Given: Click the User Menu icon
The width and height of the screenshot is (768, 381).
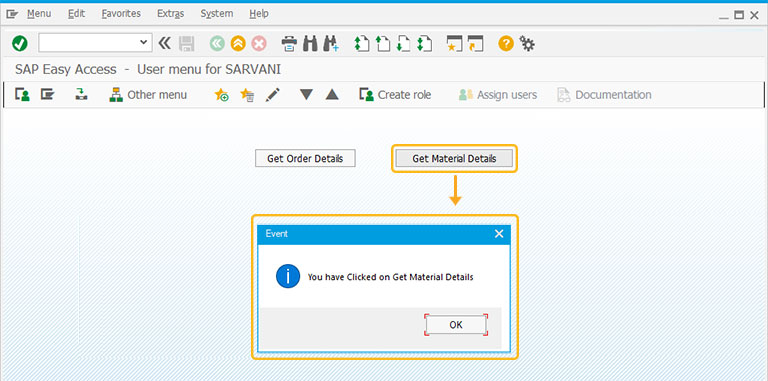Looking at the screenshot, I should click(x=22, y=94).
